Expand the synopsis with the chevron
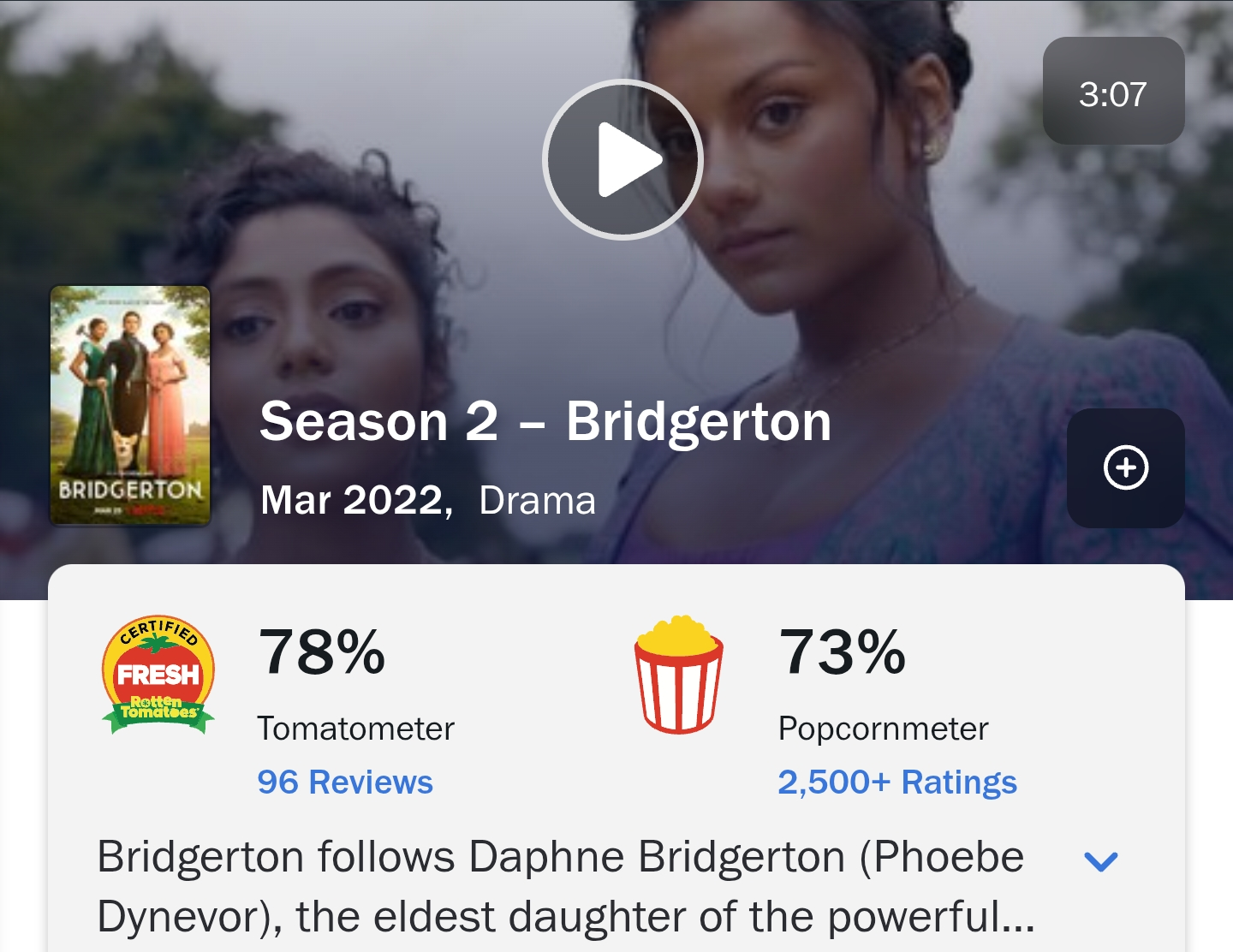 click(1101, 861)
